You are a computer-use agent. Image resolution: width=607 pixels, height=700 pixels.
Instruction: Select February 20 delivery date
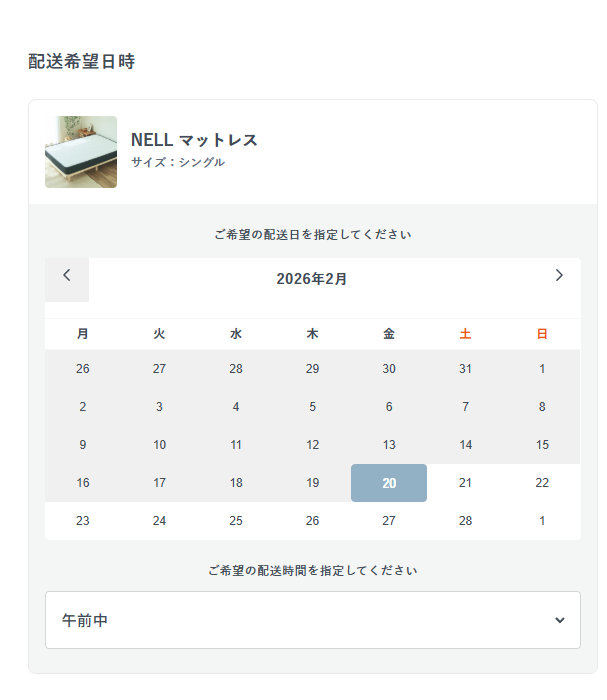click(389, 483)
